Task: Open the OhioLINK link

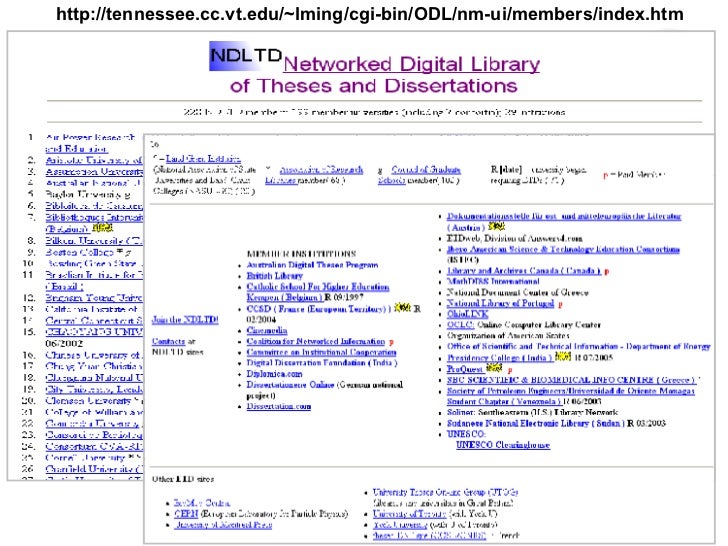Action: pyautogui.click(x=468, y=314)
